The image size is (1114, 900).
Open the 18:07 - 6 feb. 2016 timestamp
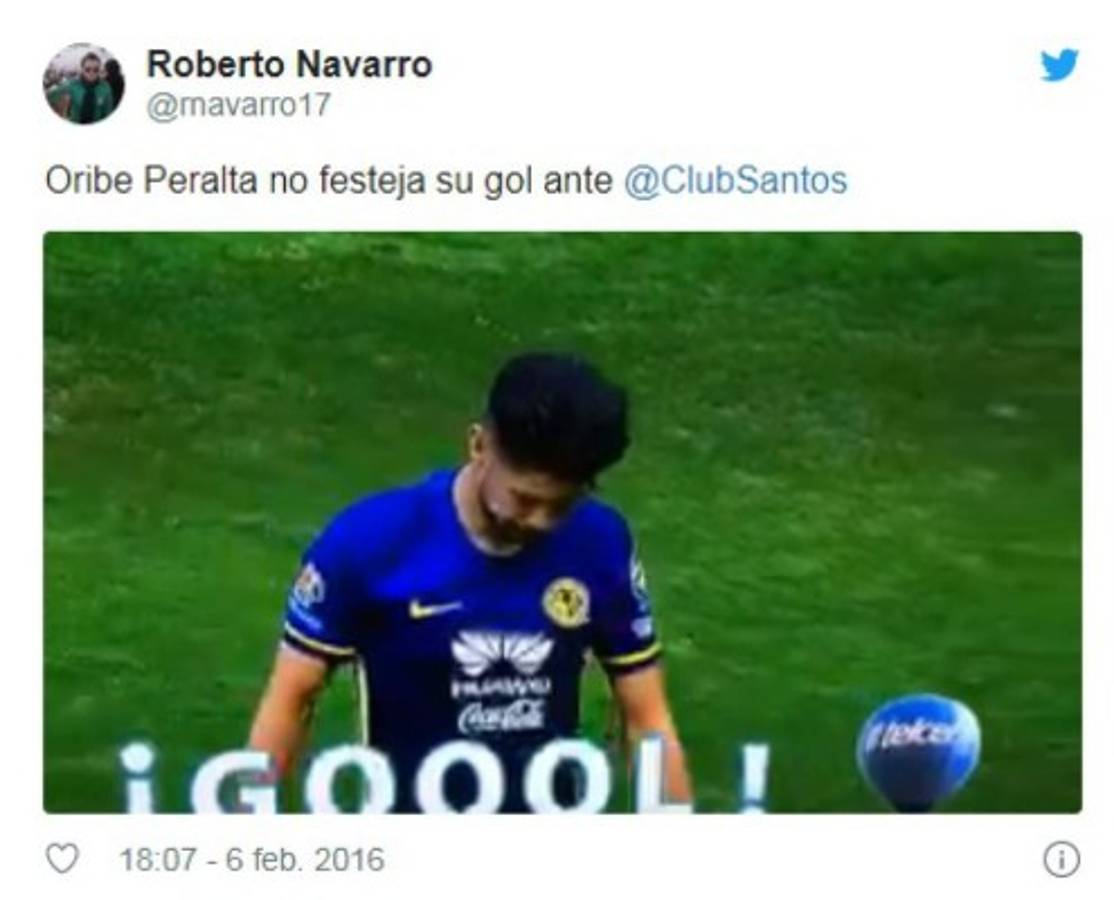[252, 860]
